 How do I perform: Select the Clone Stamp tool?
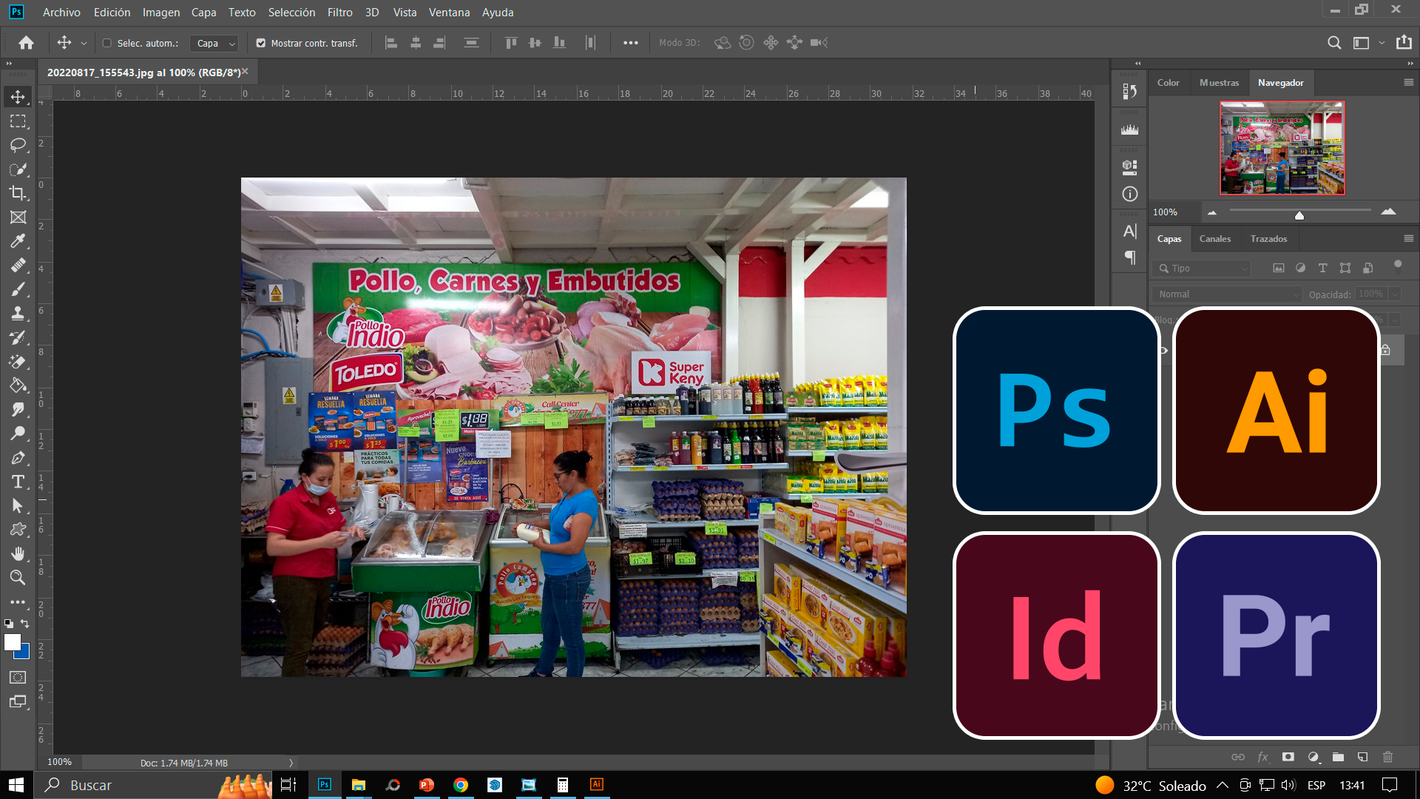tap(18, 313)
